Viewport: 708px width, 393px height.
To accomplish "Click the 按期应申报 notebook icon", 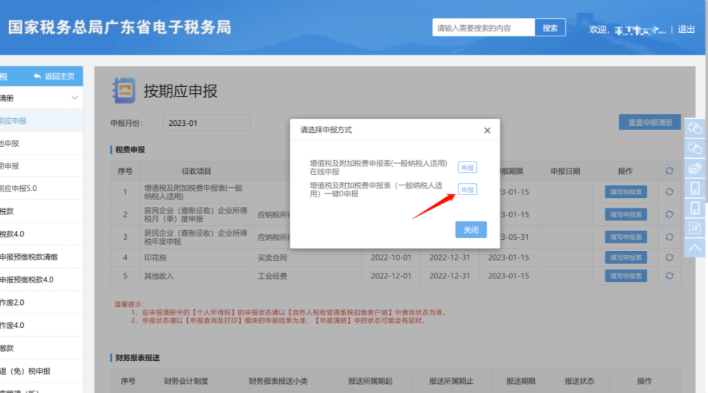I will point(124,90).
